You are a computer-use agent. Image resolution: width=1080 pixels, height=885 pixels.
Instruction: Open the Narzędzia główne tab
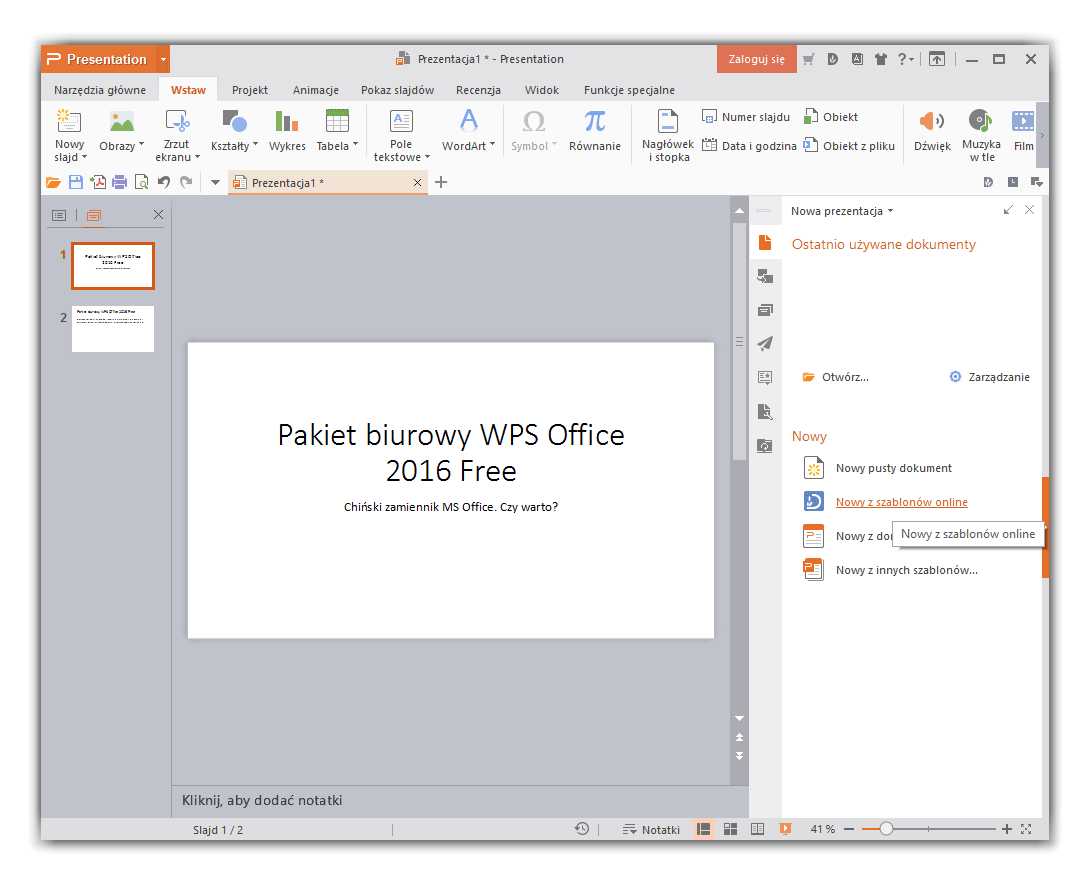coord(100,90)
